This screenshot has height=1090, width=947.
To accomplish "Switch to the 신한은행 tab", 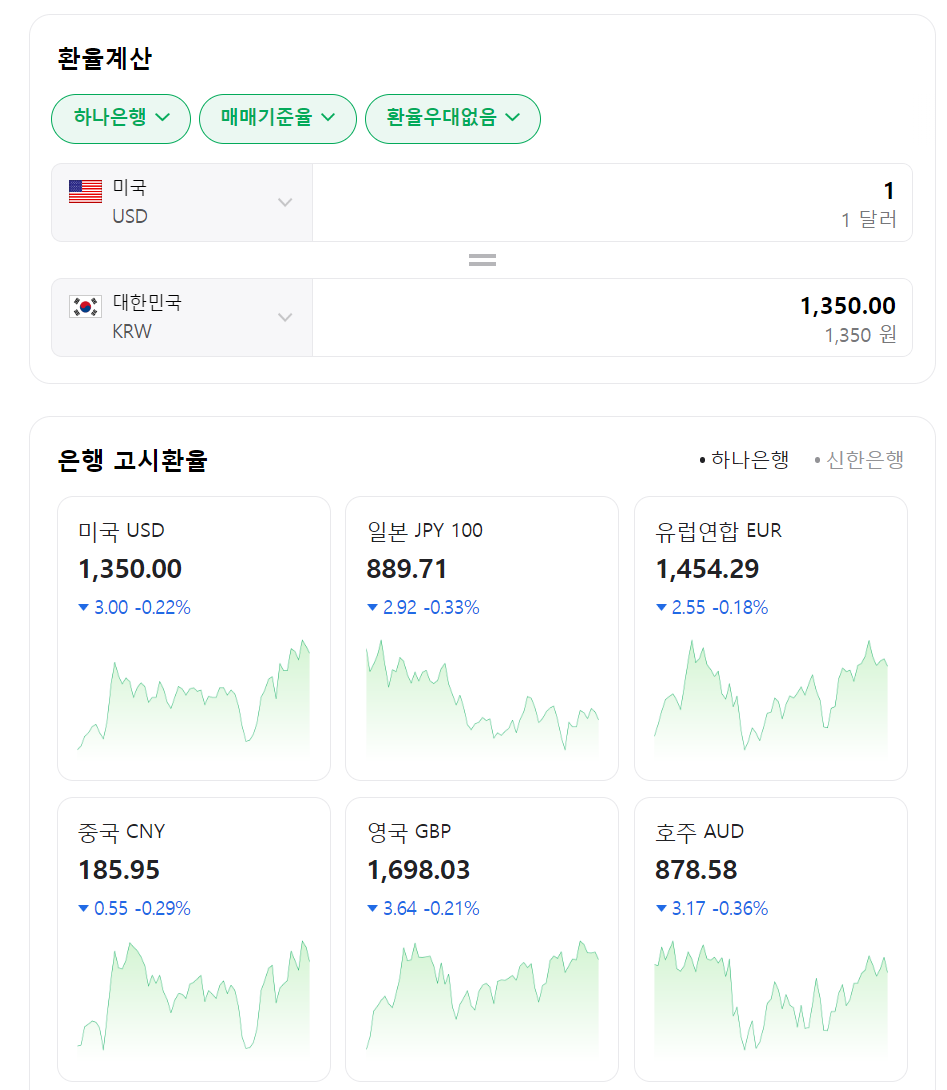I will pos(859,459).
